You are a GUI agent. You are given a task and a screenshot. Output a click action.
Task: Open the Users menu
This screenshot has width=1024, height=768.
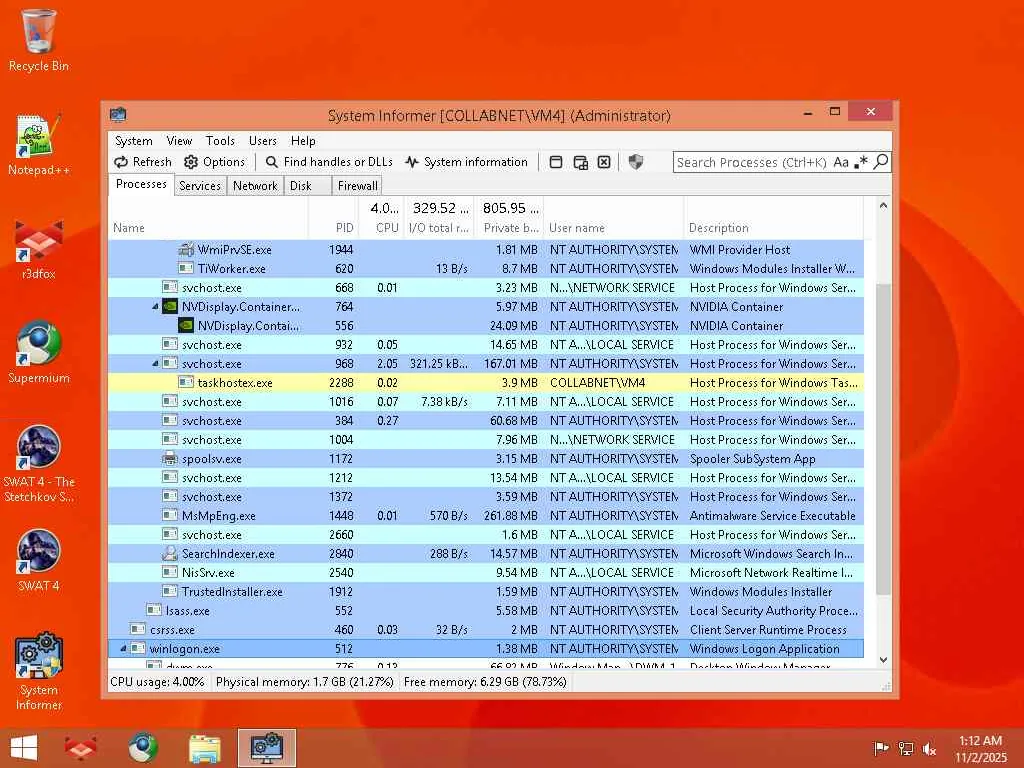[263, 140]
